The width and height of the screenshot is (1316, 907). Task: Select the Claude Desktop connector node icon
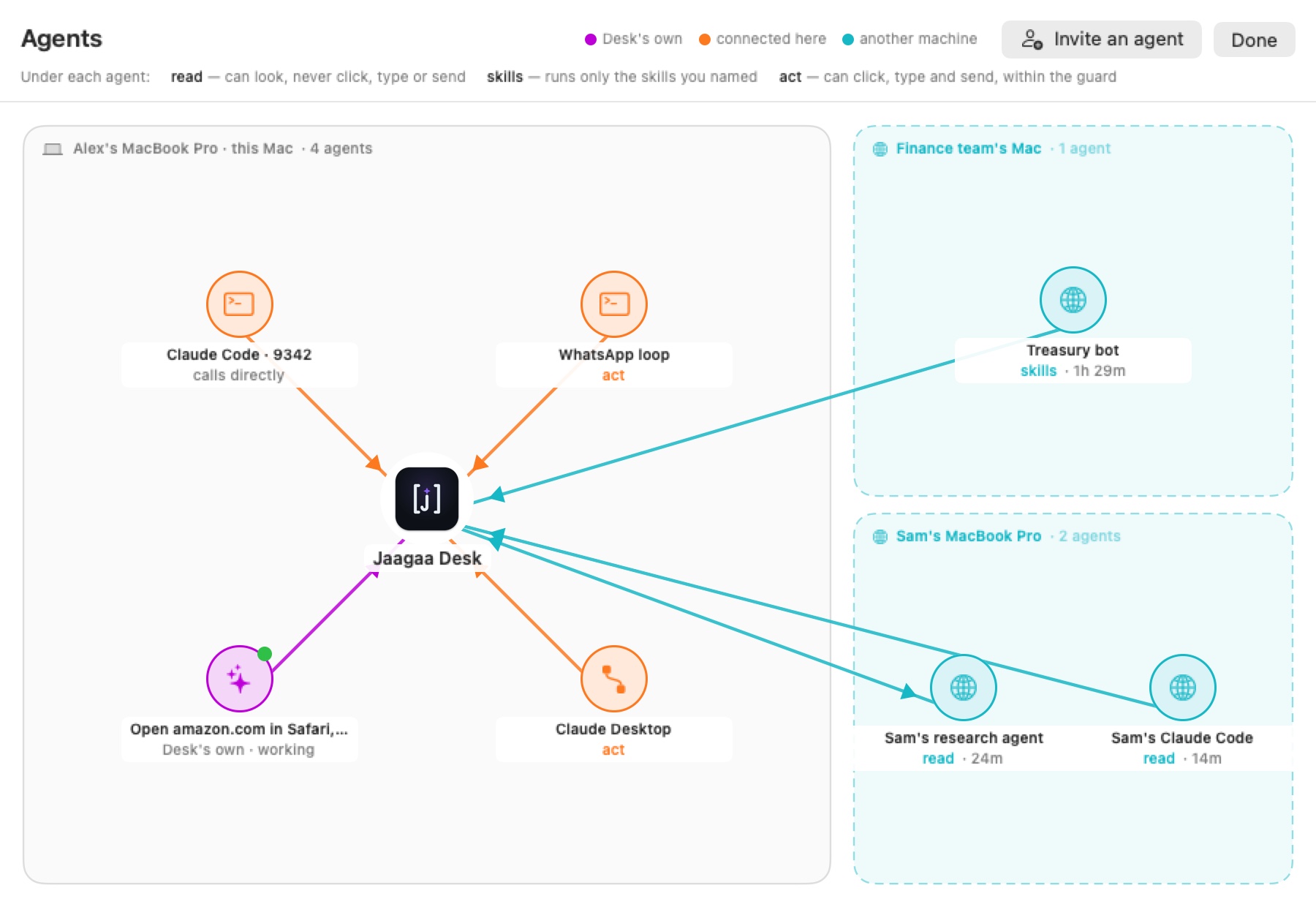614,679
